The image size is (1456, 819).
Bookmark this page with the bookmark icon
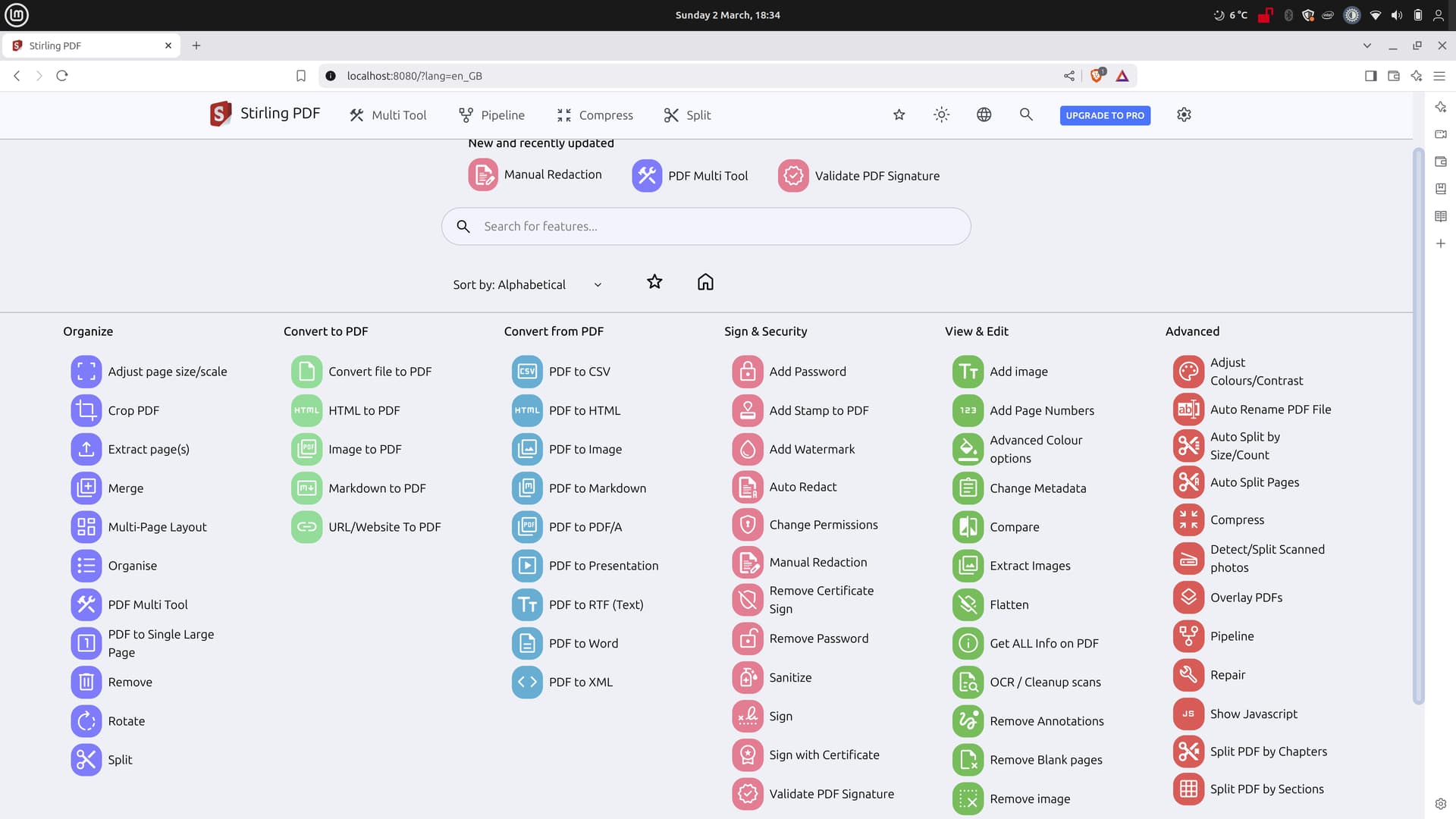click(x=301, y=76)
